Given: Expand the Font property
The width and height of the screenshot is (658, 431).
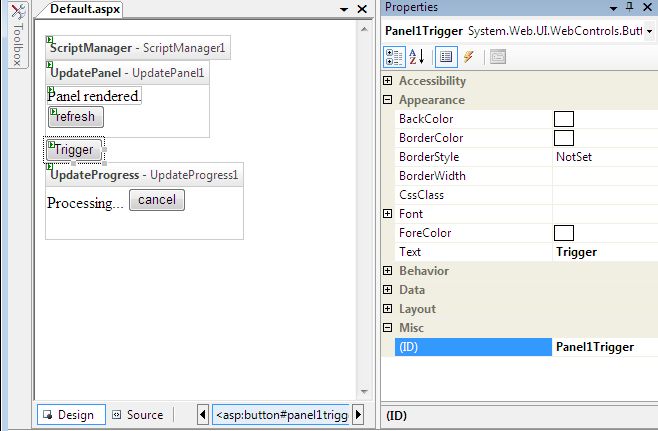Looking at the screenshot, I should (x=388, y=214).
